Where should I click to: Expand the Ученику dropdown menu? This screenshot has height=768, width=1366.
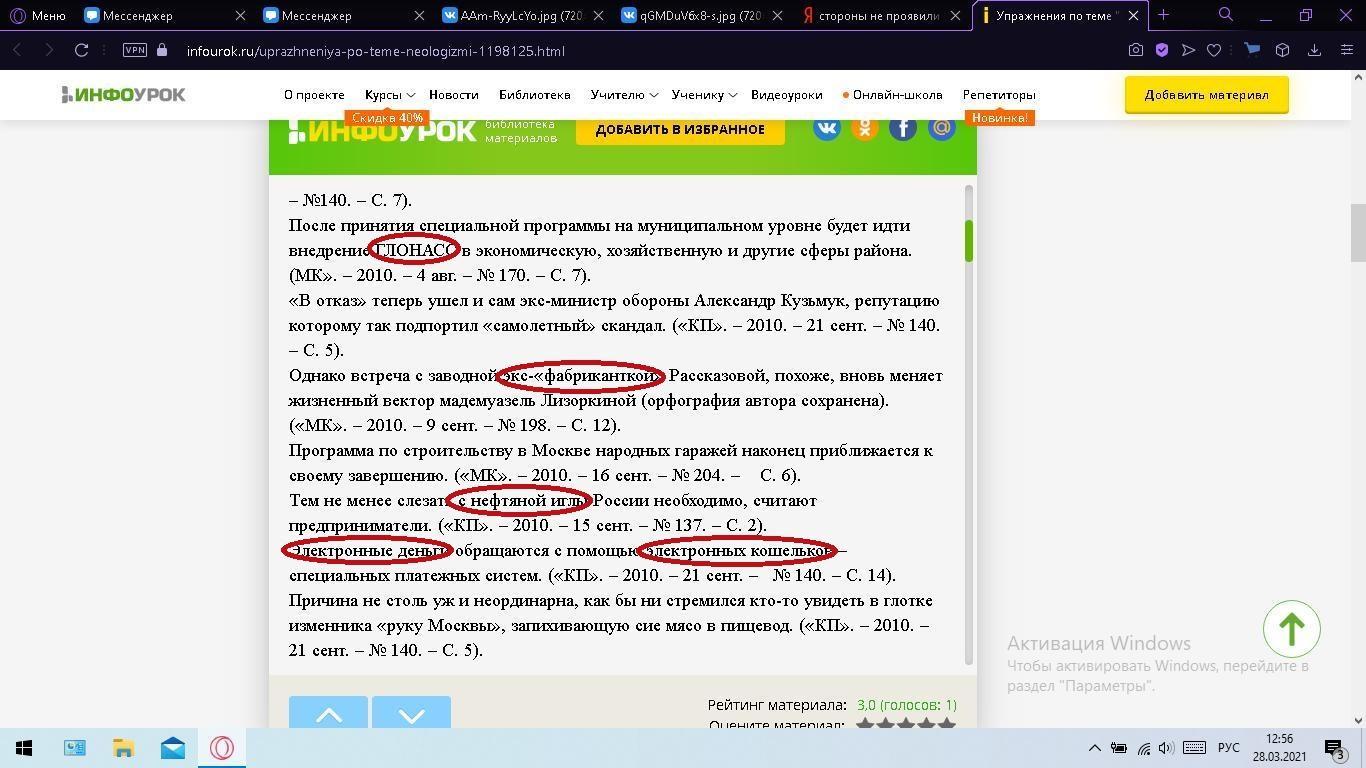coord(703,94)
